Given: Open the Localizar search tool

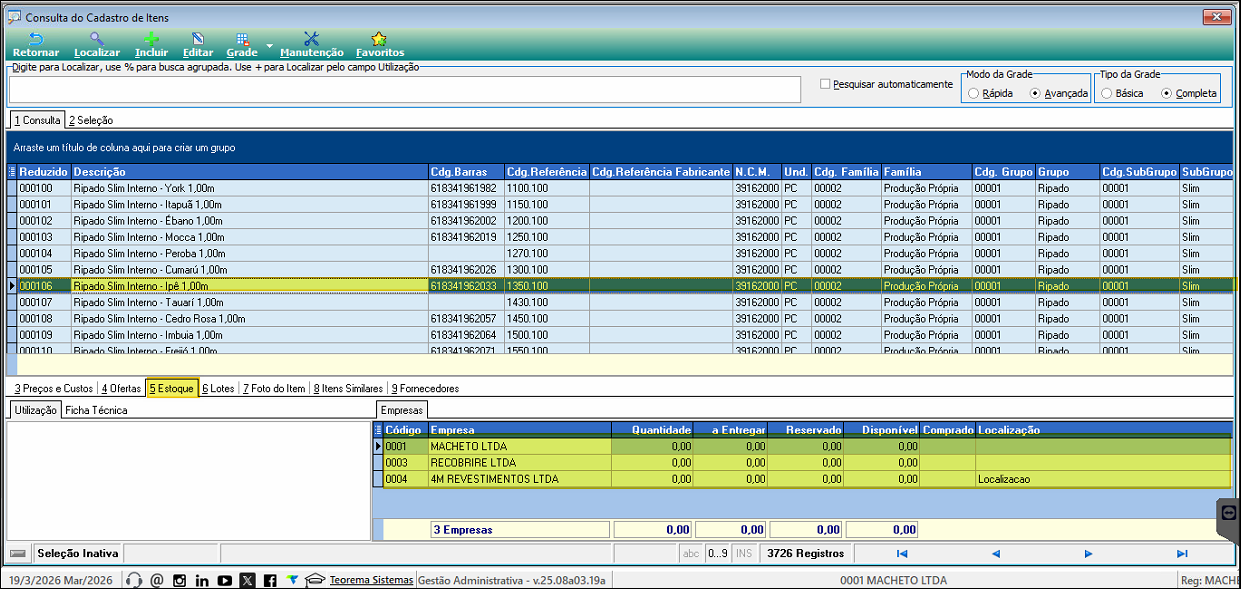Looking at the screenshot, I should click(97, 39).
